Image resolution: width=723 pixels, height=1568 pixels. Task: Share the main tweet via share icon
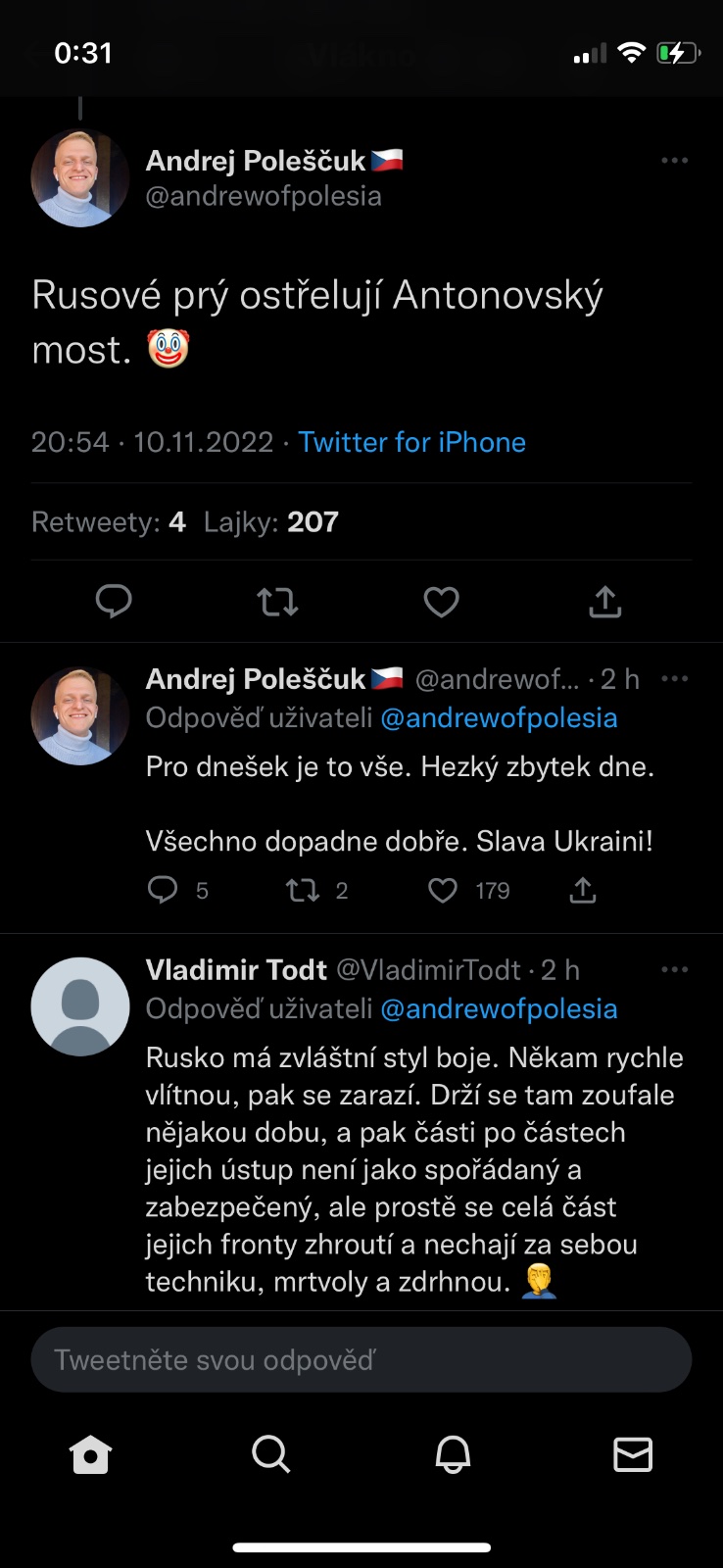pyautogui.click(x=604, y=601)
